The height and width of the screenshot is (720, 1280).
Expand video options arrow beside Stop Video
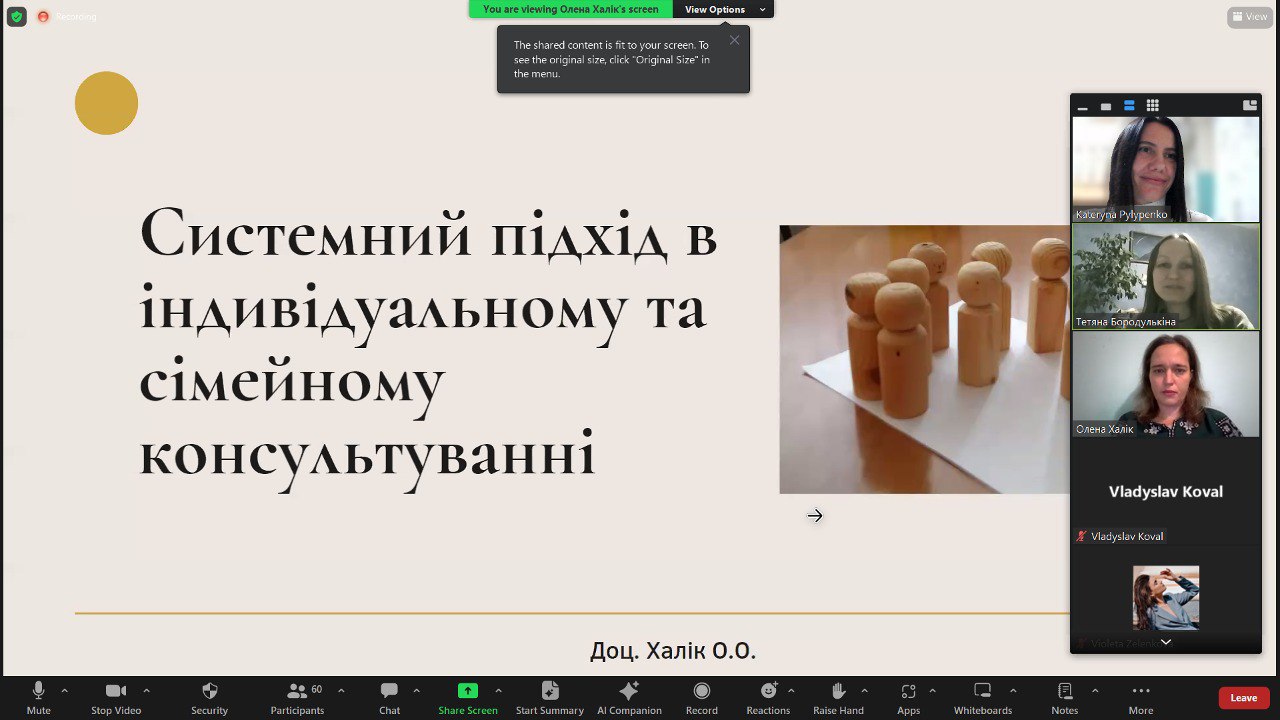pyautogui.click(x=146, y=690)
